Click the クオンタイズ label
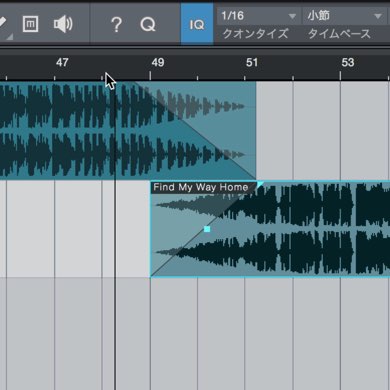390x390 pixels. [x=255, y=34]
